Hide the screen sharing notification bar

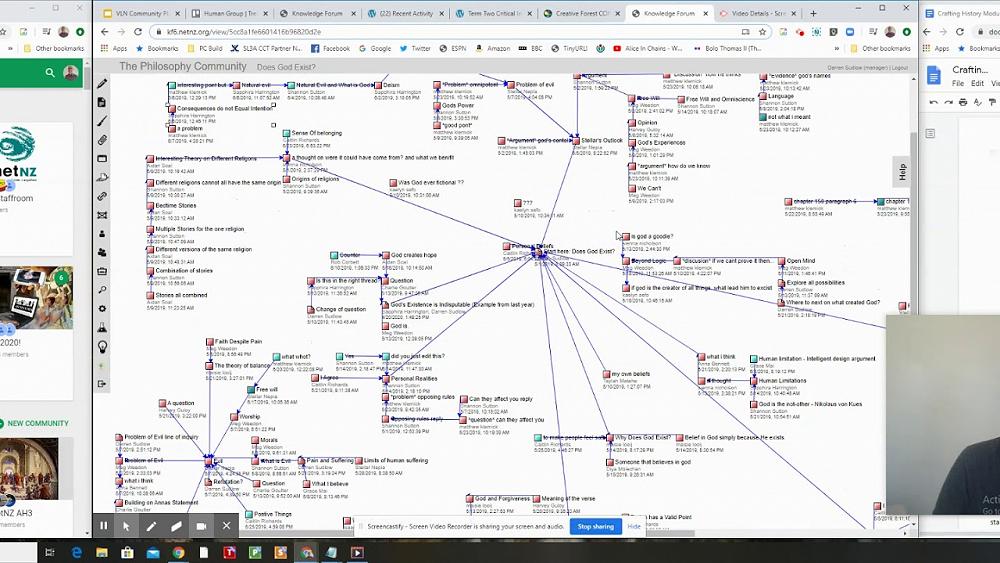[x=634, y=526]
